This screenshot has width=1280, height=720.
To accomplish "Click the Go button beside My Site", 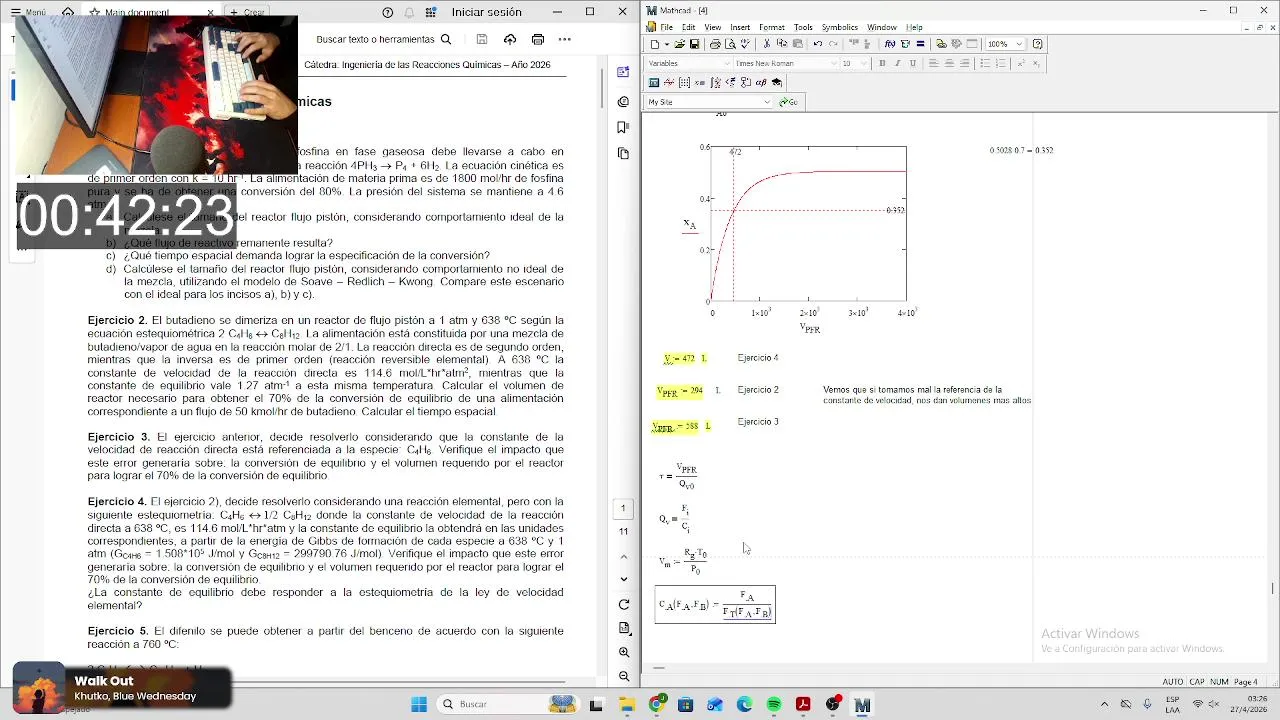I will (788, 102).
